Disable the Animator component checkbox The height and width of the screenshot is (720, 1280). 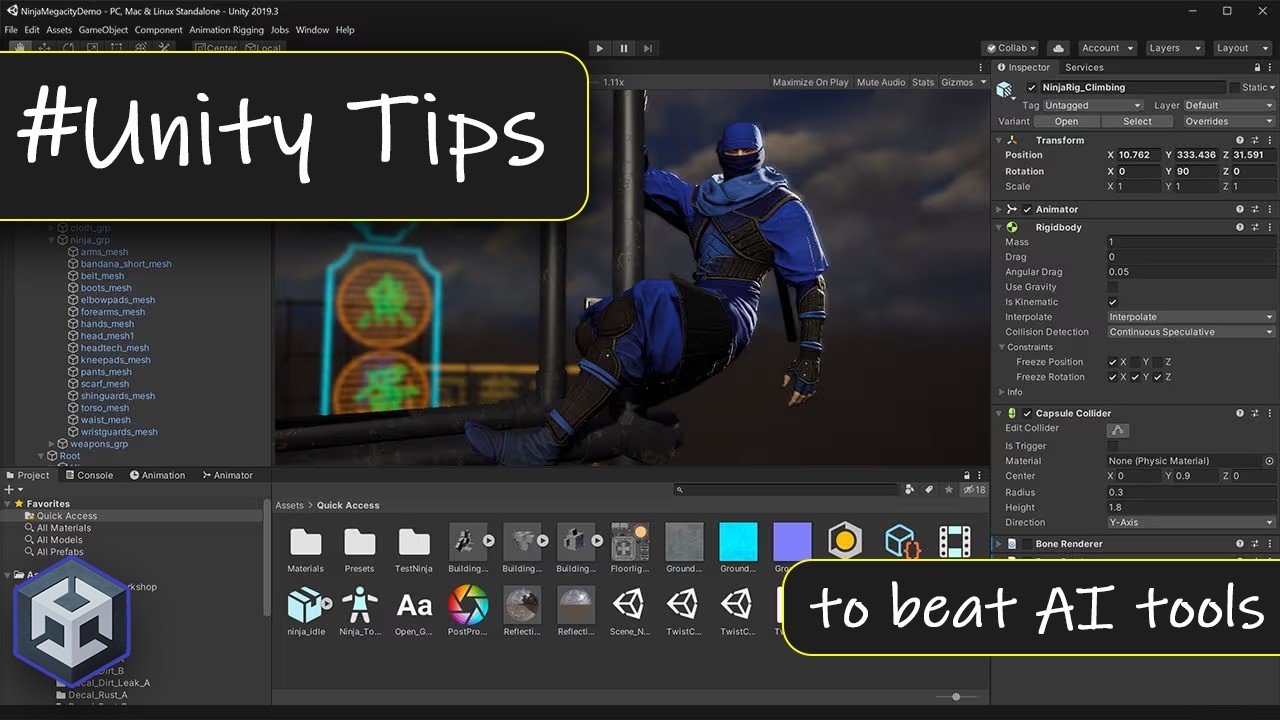pyautogui.click(x=1027, y=210)
